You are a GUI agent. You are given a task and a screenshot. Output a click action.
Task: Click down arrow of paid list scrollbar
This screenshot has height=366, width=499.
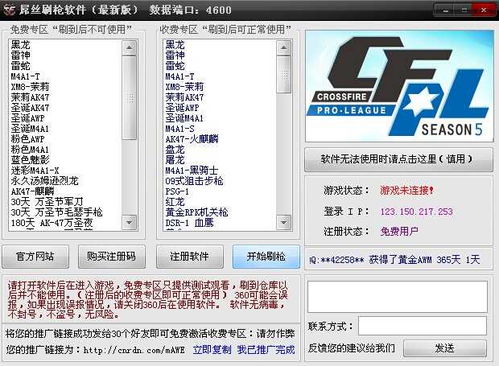coord(284,222)
